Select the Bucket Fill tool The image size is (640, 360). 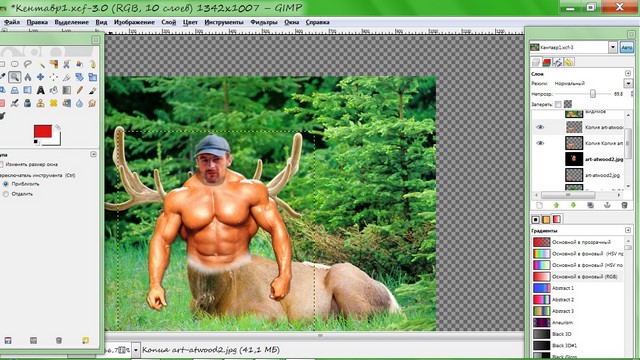[53, 90]
